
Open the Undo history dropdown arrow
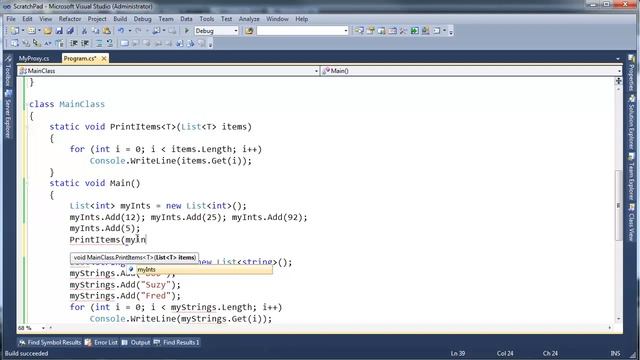point(130,31)
